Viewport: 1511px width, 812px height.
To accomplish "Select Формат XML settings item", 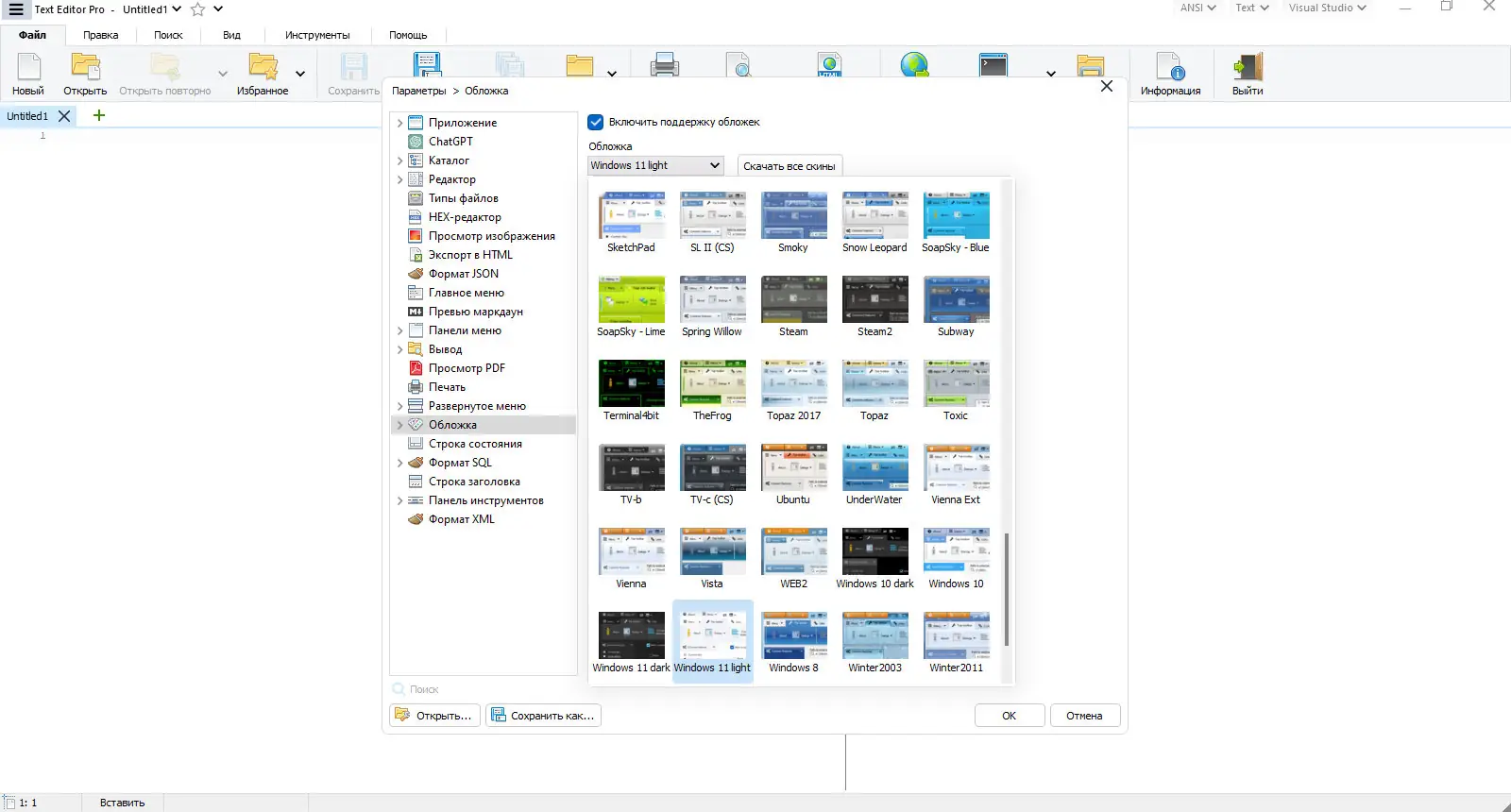I will 461,519.
